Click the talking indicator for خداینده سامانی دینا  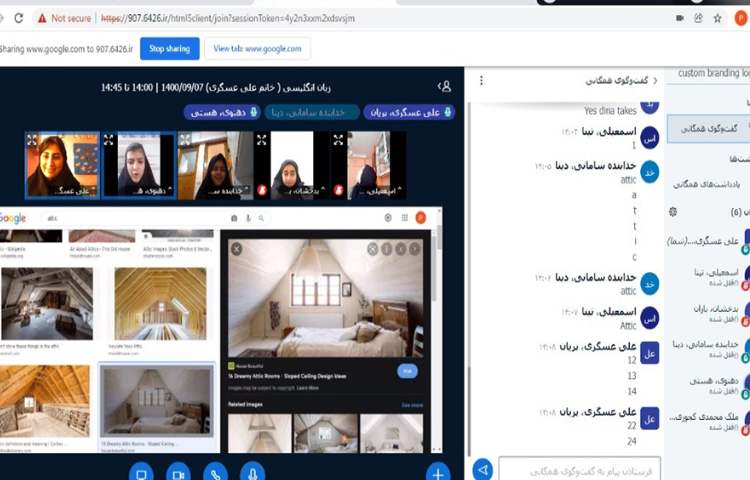pos(312,112)
